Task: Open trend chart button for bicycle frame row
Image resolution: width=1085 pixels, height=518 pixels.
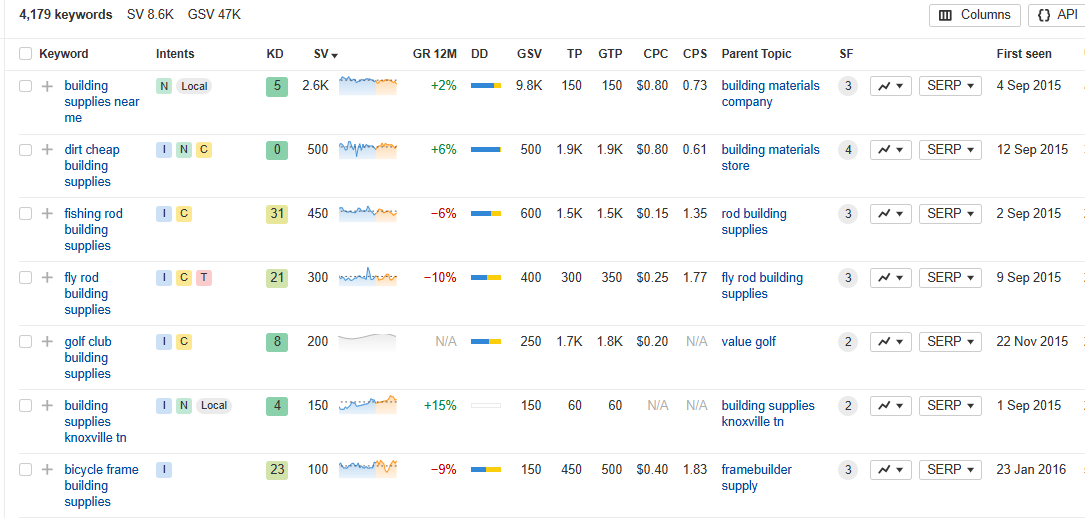Action: [x=891, y=470]
